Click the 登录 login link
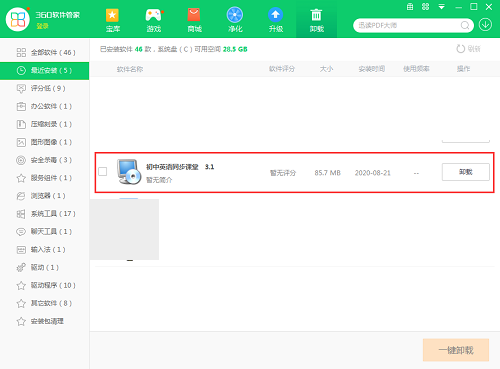 coord(42,26)
